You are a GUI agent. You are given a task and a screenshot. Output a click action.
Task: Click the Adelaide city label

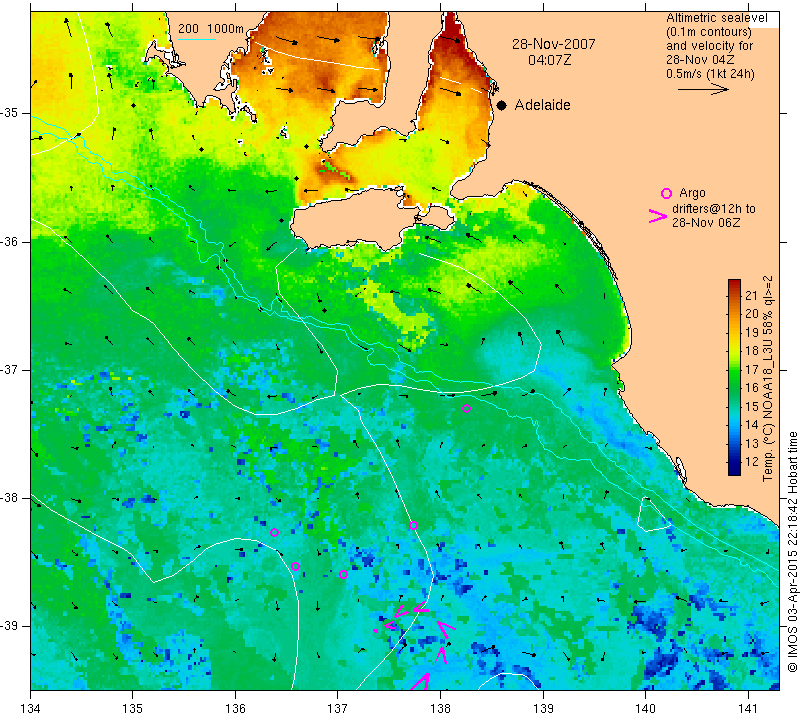click(x=542, y=105)
